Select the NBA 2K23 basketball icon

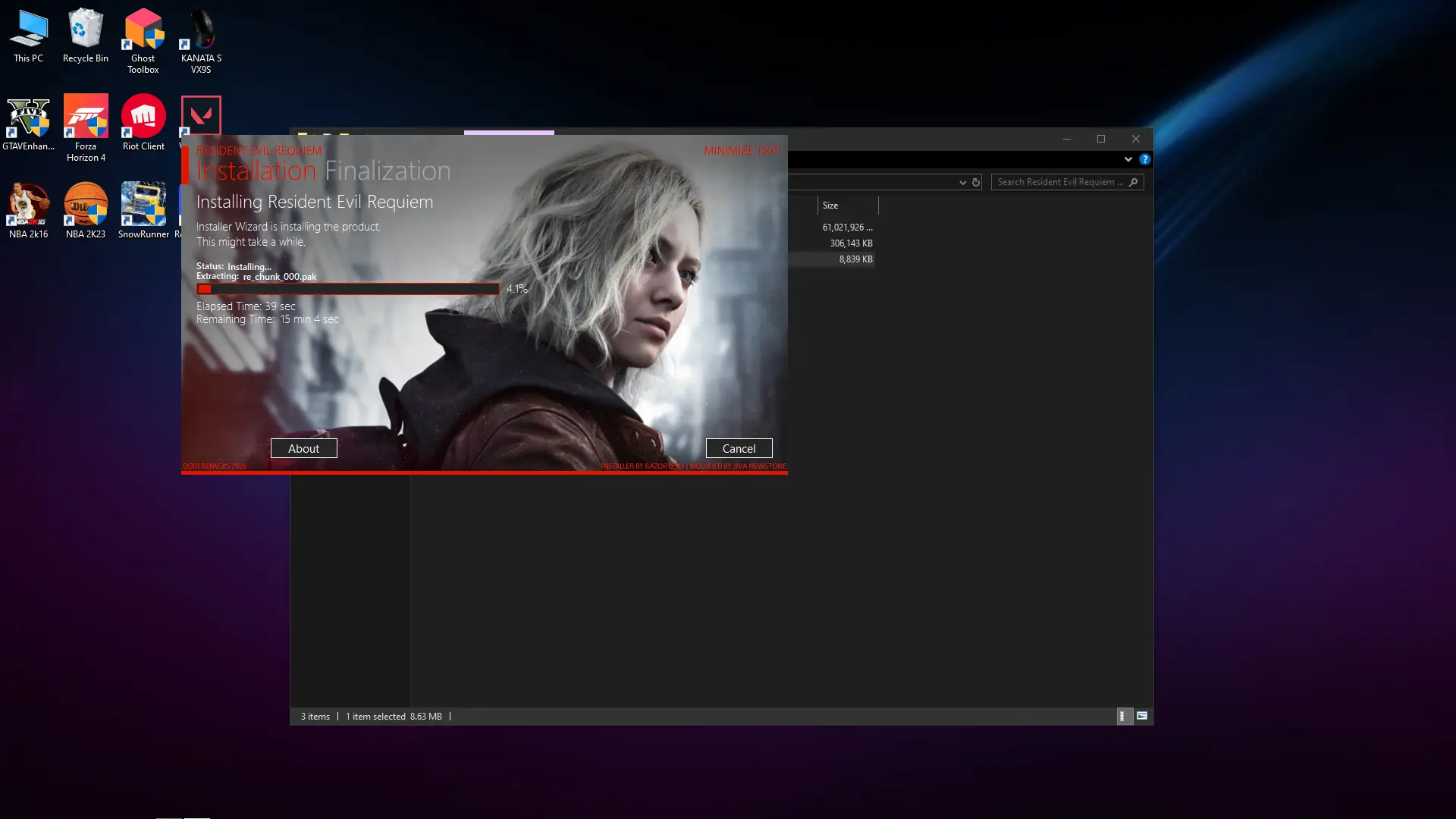point(86,212)
